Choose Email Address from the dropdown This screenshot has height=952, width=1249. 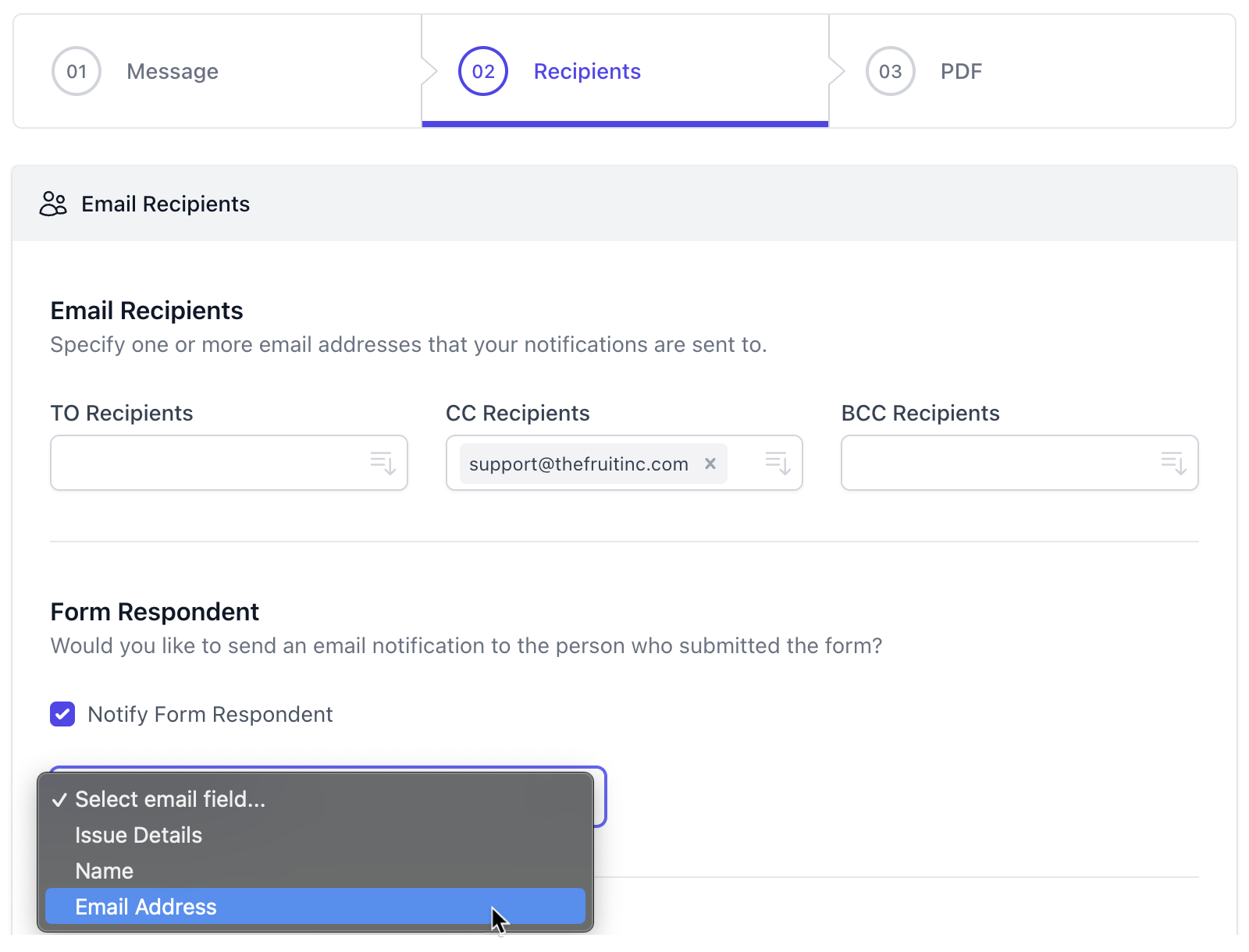click(145, 907)
